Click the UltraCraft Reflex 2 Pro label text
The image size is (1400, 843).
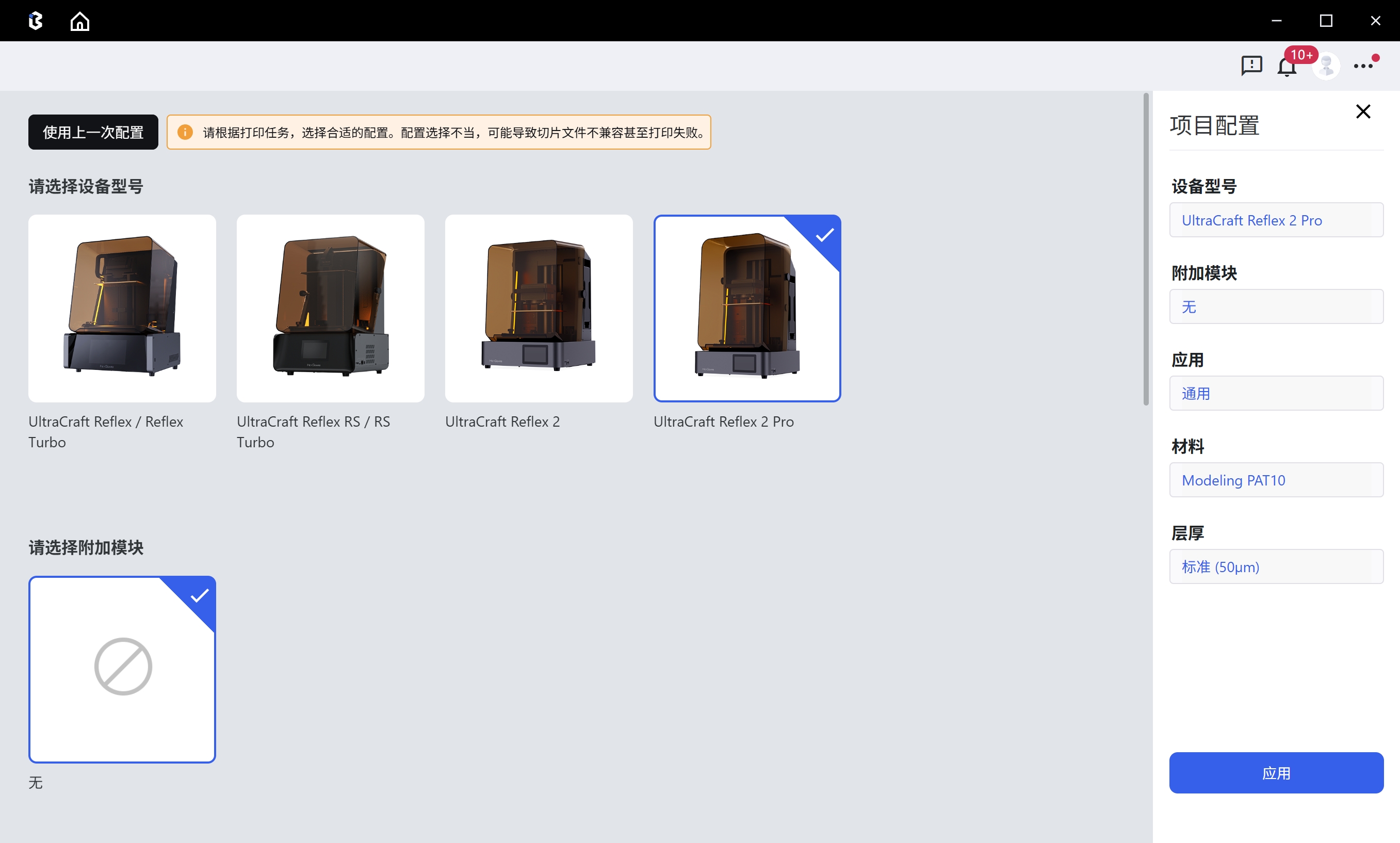pos(724,421)
